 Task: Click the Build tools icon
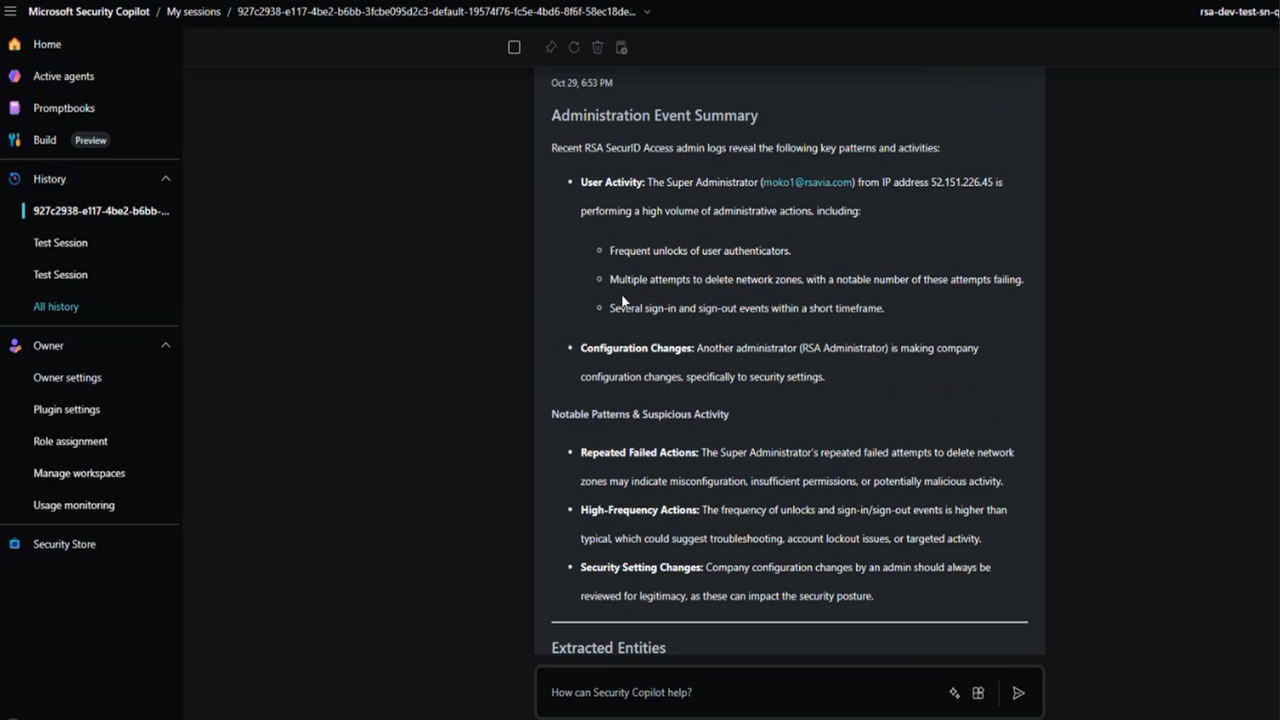(x=14, y=140)
